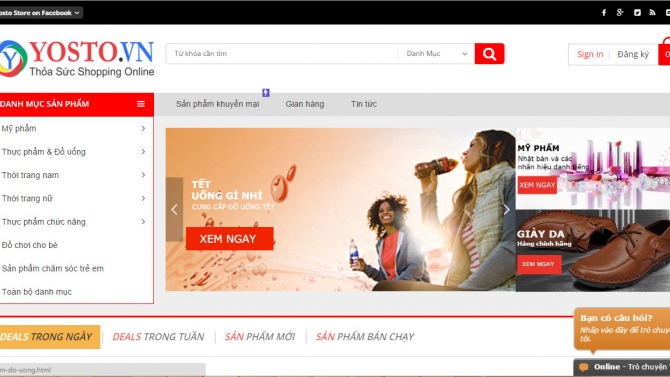670x377 pixels.
Task: Open the Đồ chơi cho bé category
Action: pyautogui.click(x=29, y=245)
